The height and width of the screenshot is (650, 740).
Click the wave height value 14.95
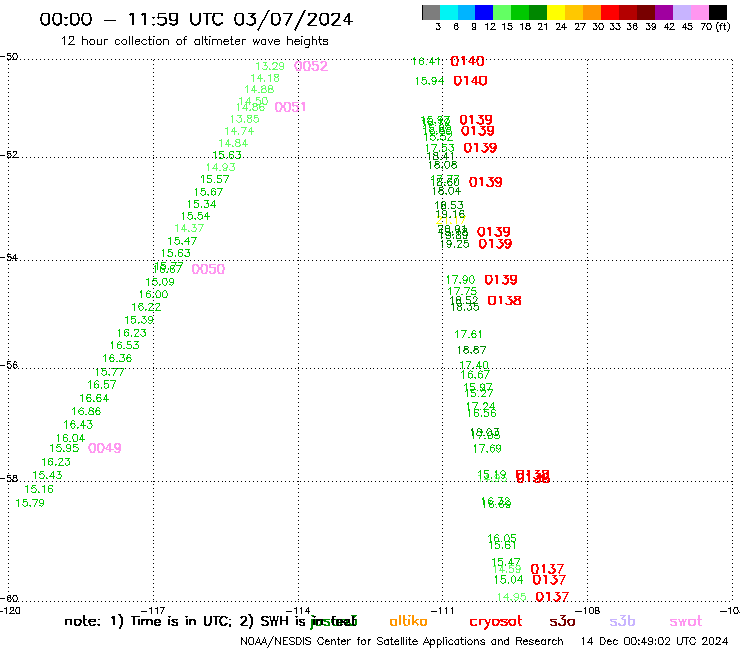[512, 597]
